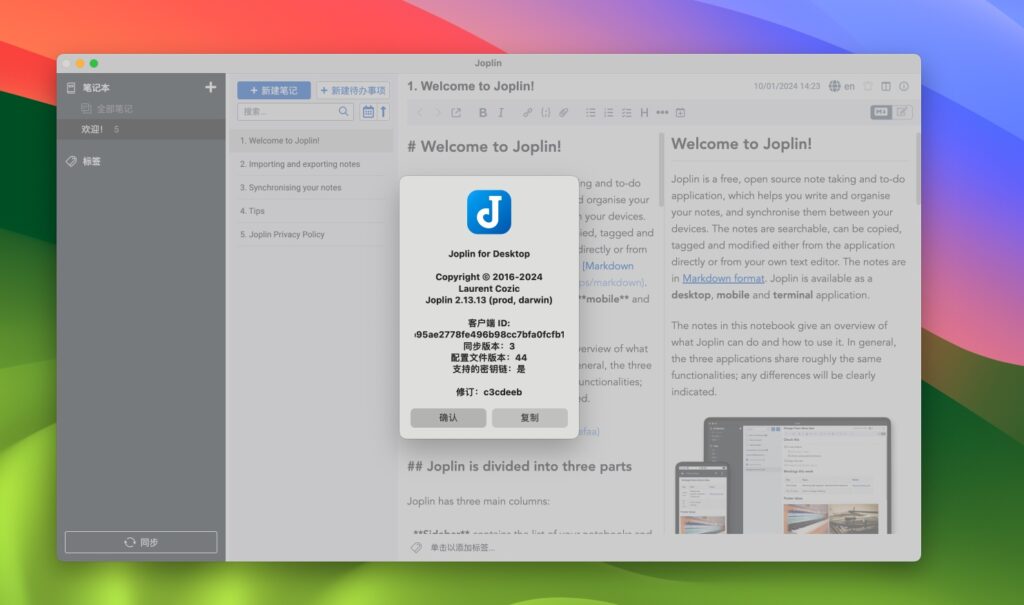This screenshot has width=1024, height=605.
Task: Toggle spellchecker language globe icon
Action: click(x=833, y=86)
